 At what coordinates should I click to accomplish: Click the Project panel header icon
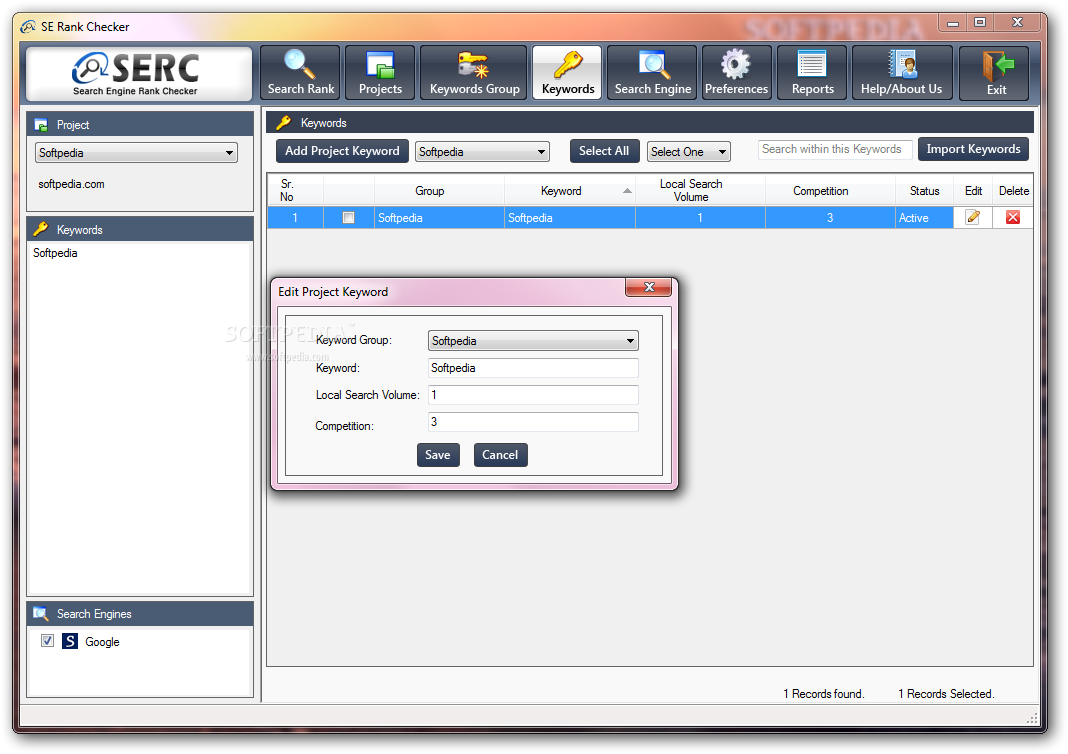(41, 125)
